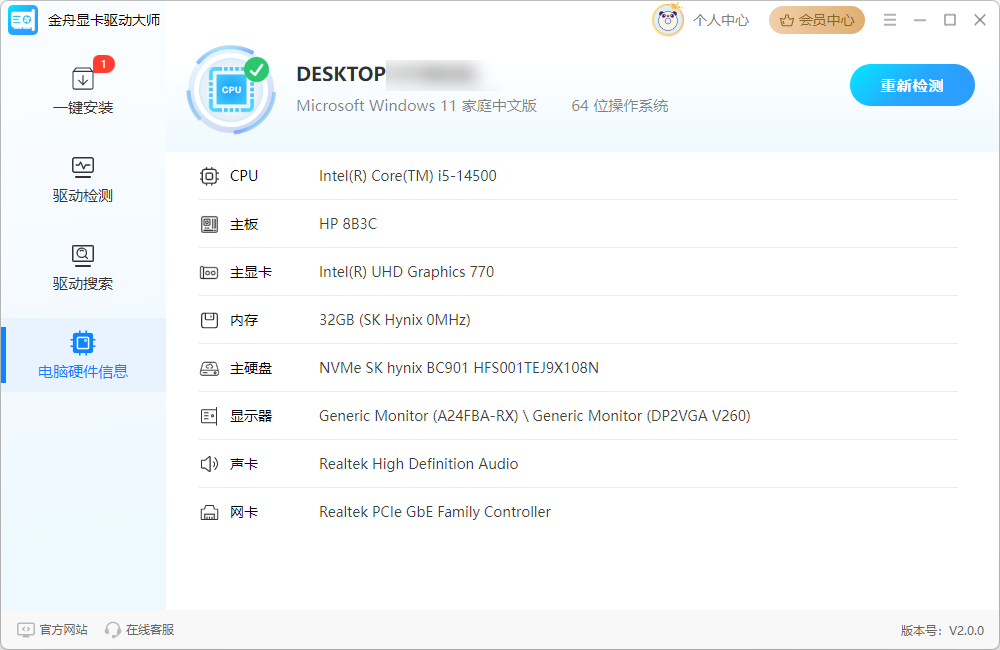The width and height of the screenshot is (1000, 650).
Task: Click the 主硬盘 hard disk icon
Action: click(x=209, y=368)
